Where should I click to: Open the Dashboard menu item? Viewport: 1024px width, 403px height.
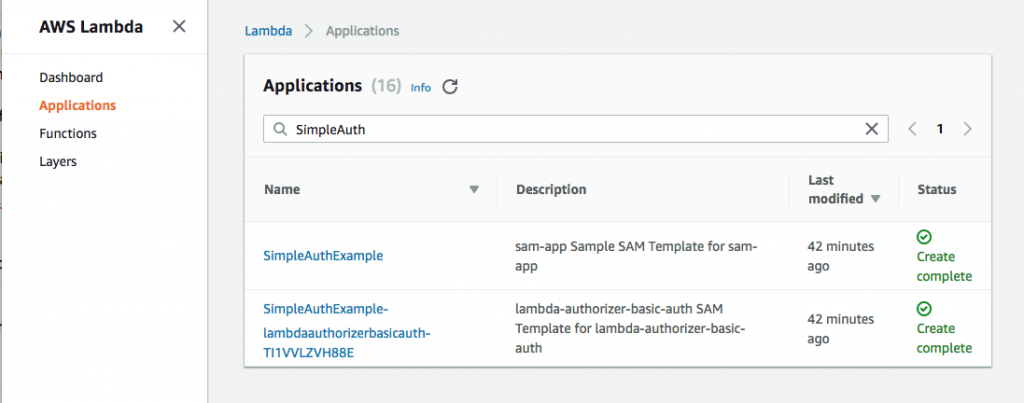tap(71, 77)
